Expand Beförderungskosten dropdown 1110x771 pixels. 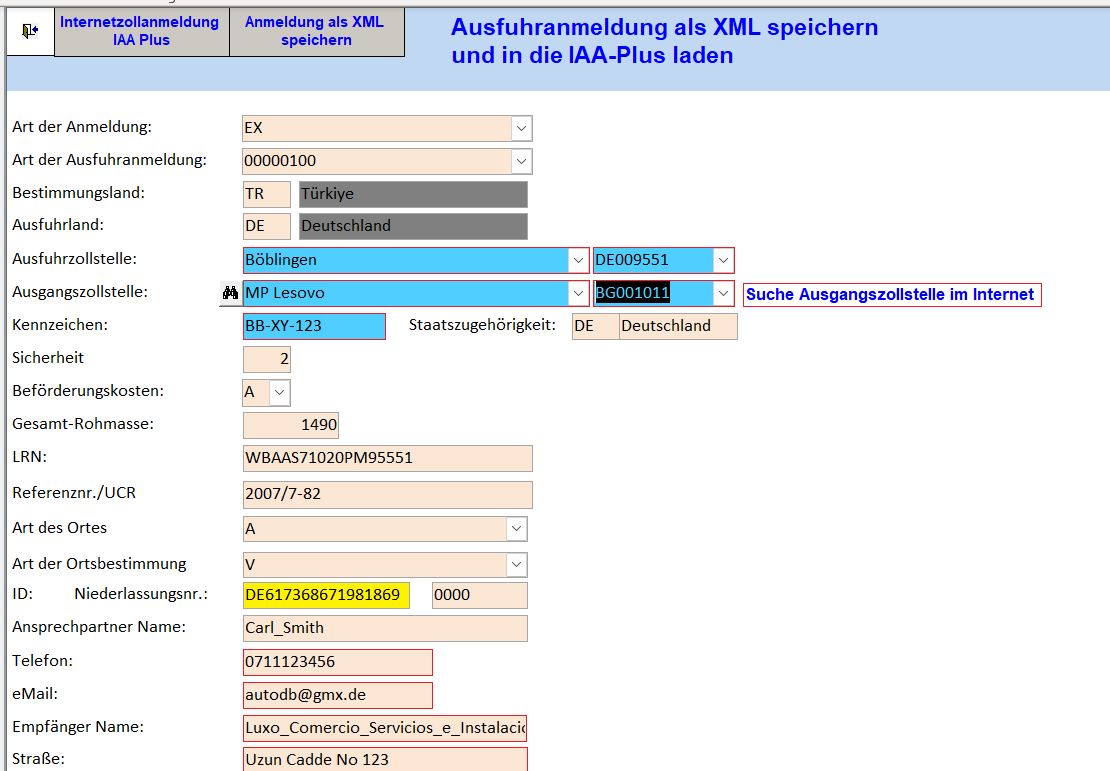point(279,392)
